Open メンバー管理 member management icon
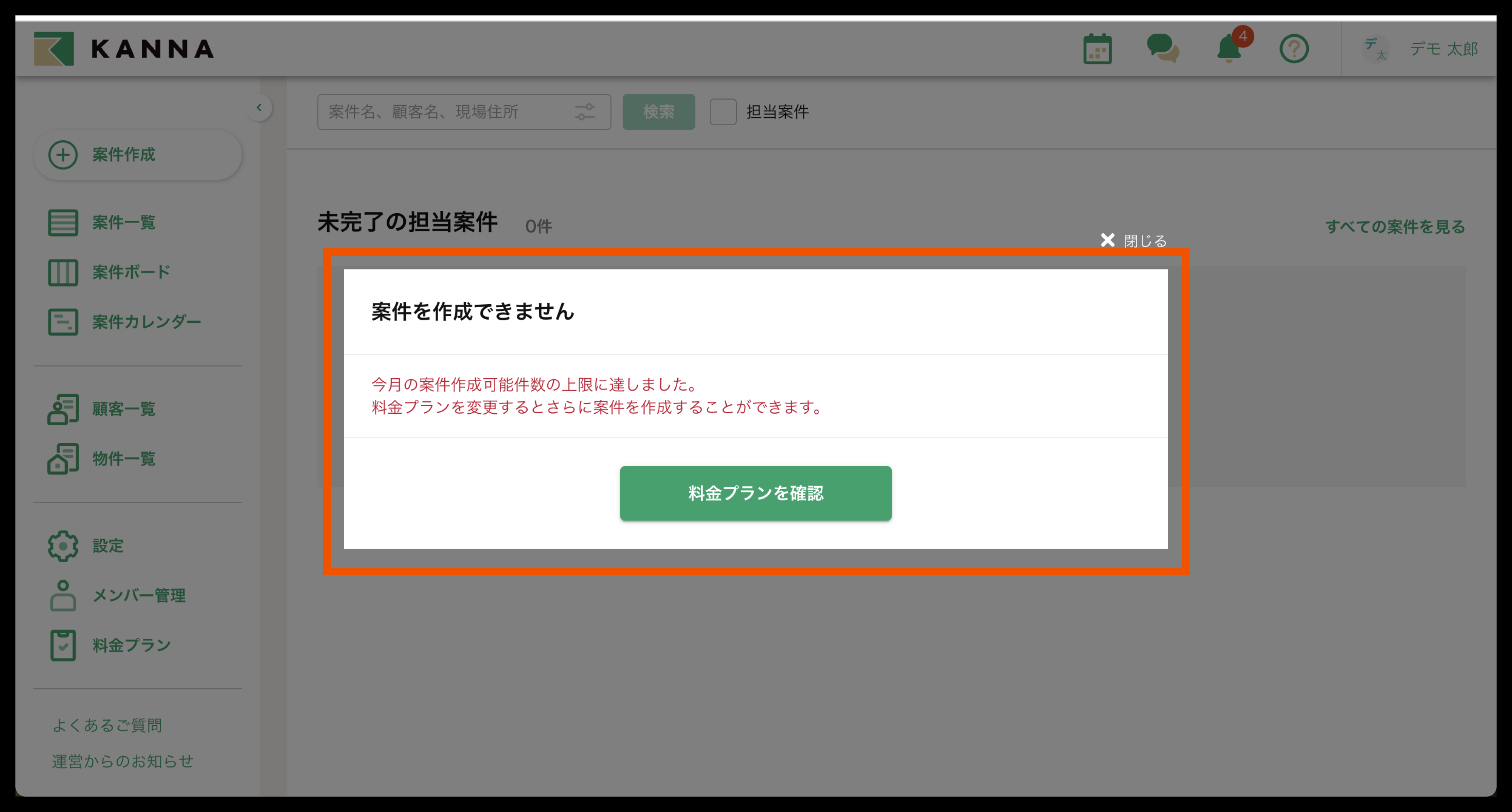Screen dimensions: 1512x812 point(63,596)
